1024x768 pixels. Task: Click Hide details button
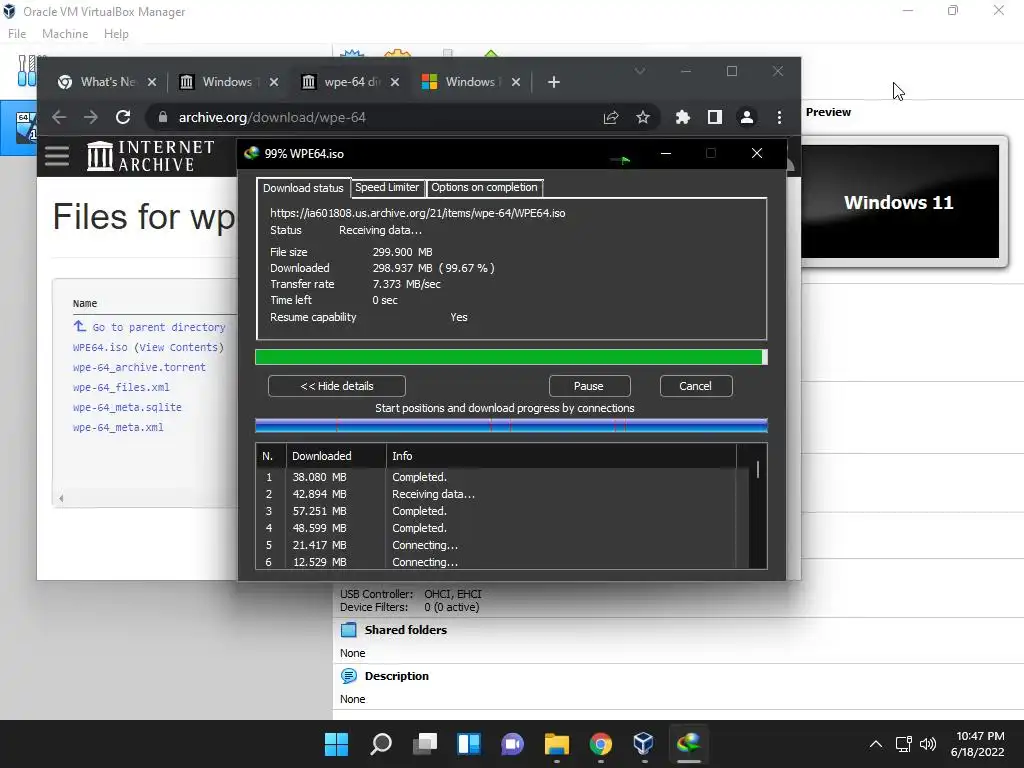[x=337, y=386]
